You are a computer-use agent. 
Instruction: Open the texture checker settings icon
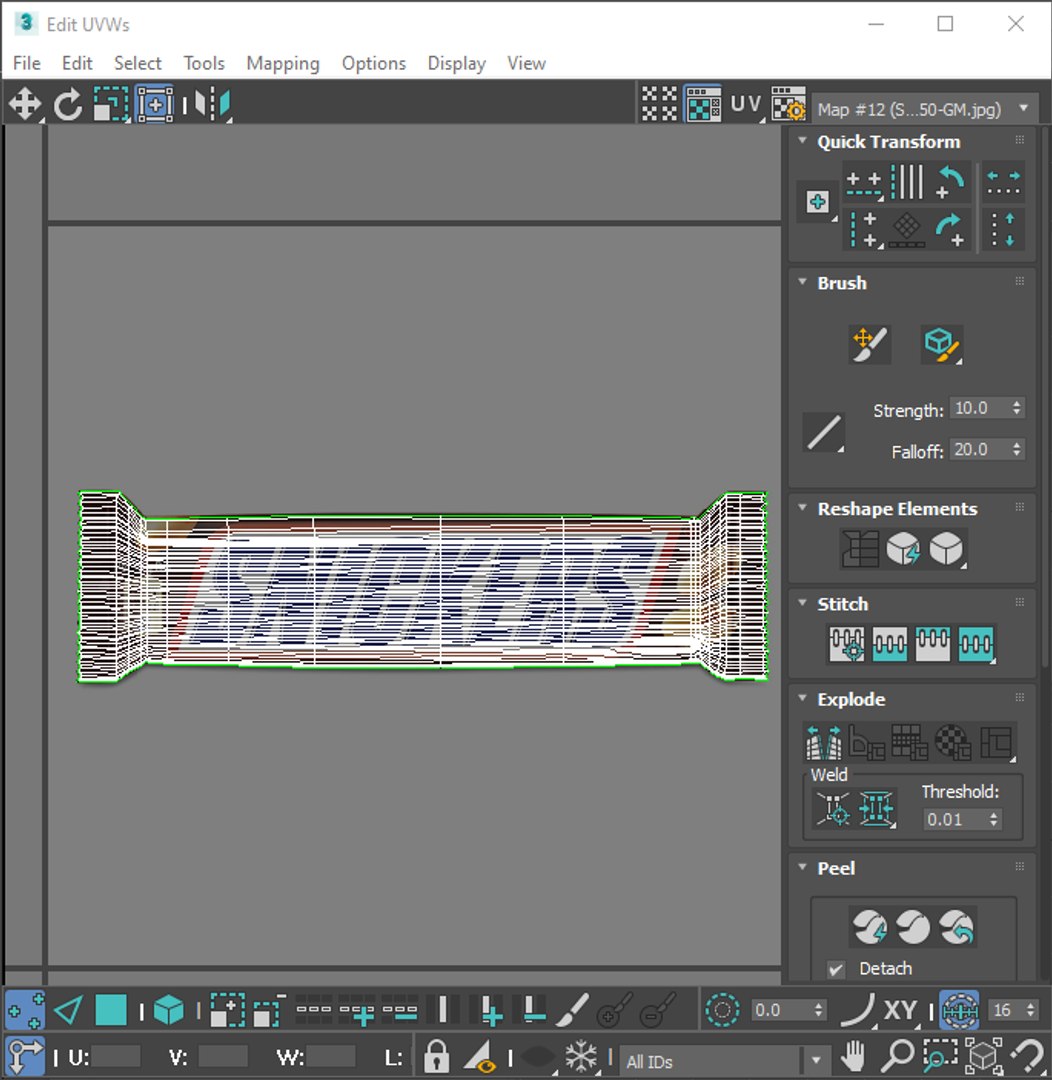pos(788,104)
